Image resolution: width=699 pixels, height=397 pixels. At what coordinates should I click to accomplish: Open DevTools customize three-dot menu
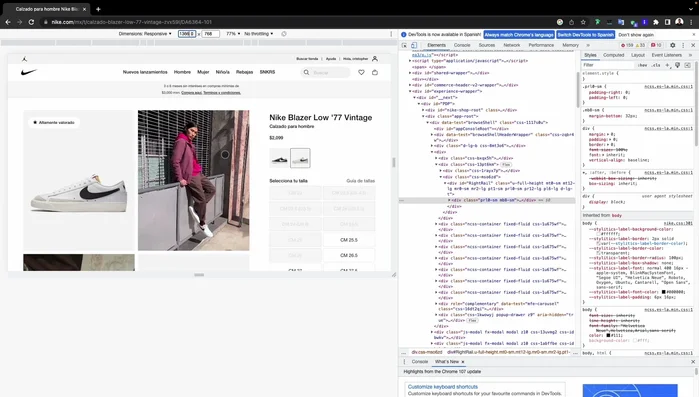tap(683, 45)
